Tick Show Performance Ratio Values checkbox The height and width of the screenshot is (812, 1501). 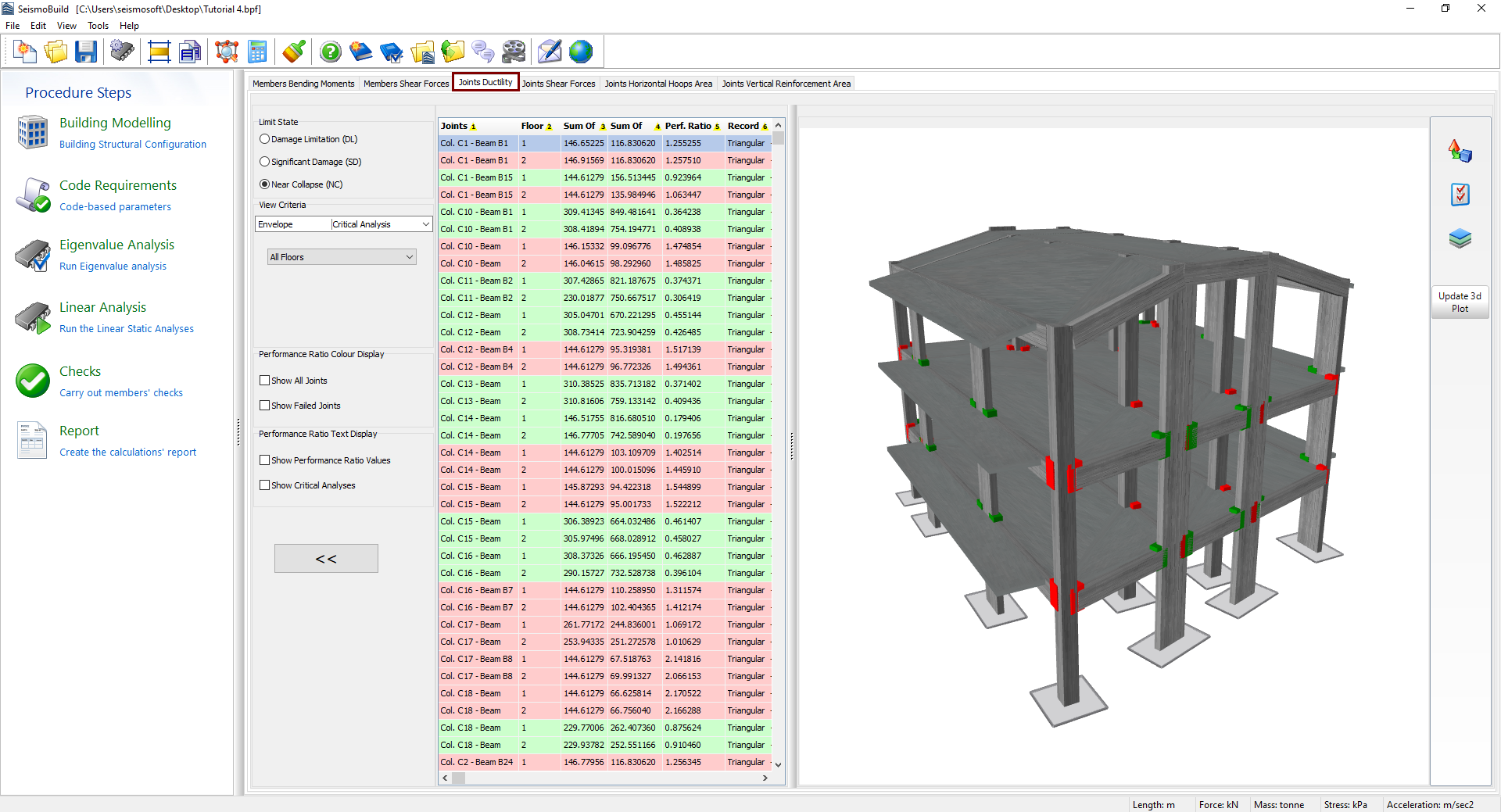[x=265, y=460]
